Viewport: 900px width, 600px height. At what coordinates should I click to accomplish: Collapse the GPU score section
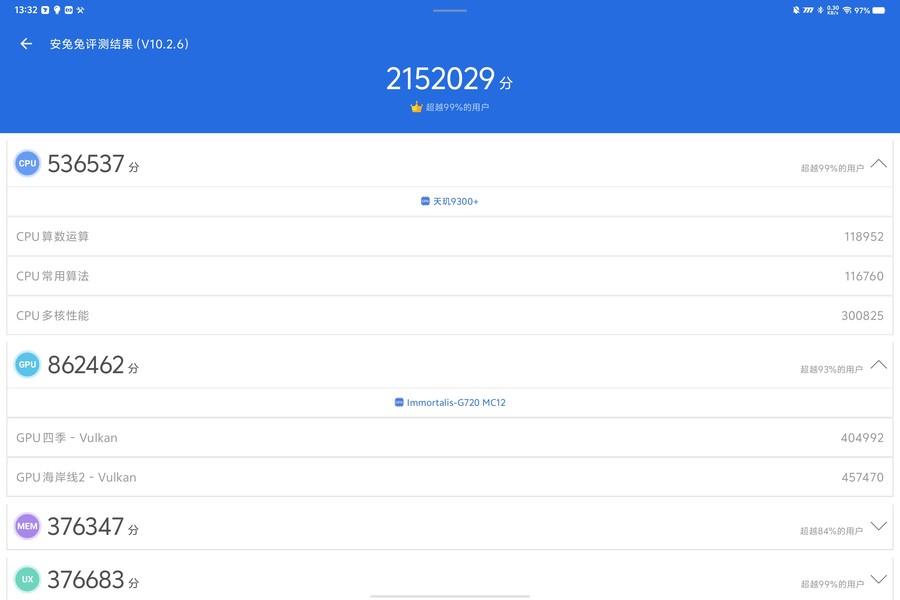point(878,364)
